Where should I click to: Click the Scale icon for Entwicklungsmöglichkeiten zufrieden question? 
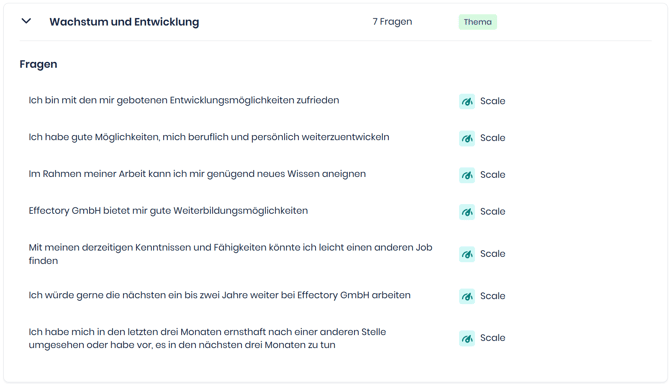point(467,101)
